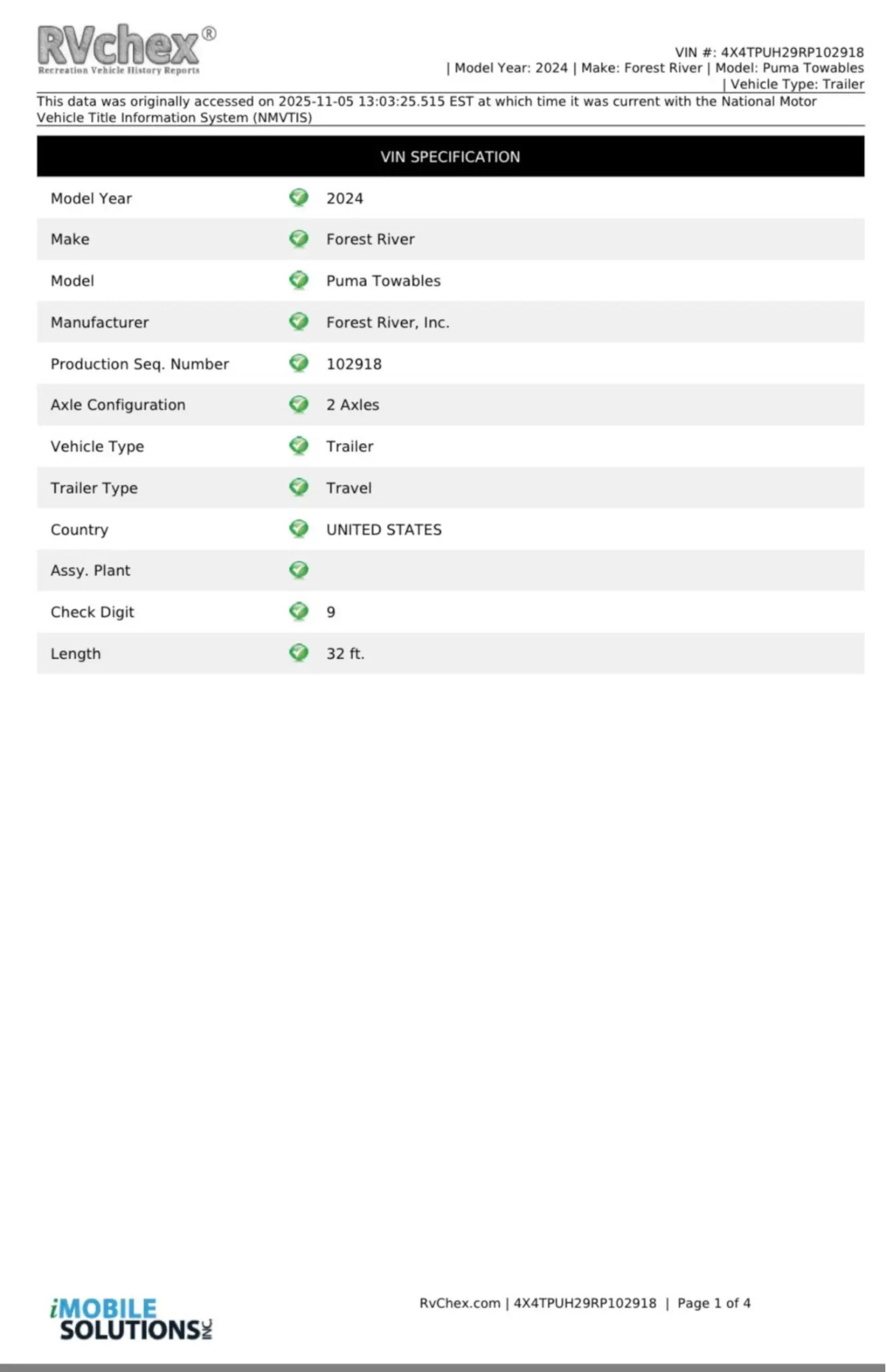Click the green checkmark beside Make

coord(298,239)
